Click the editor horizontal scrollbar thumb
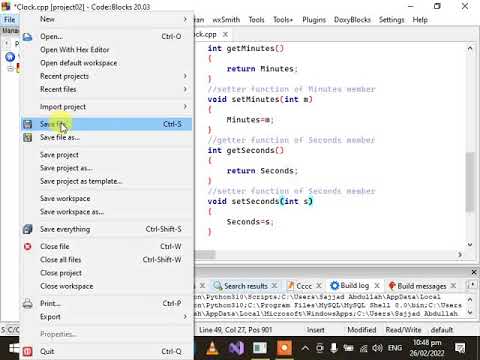This screenshot has height=360, width=480. pyautogui.click(x=205, y=255)
